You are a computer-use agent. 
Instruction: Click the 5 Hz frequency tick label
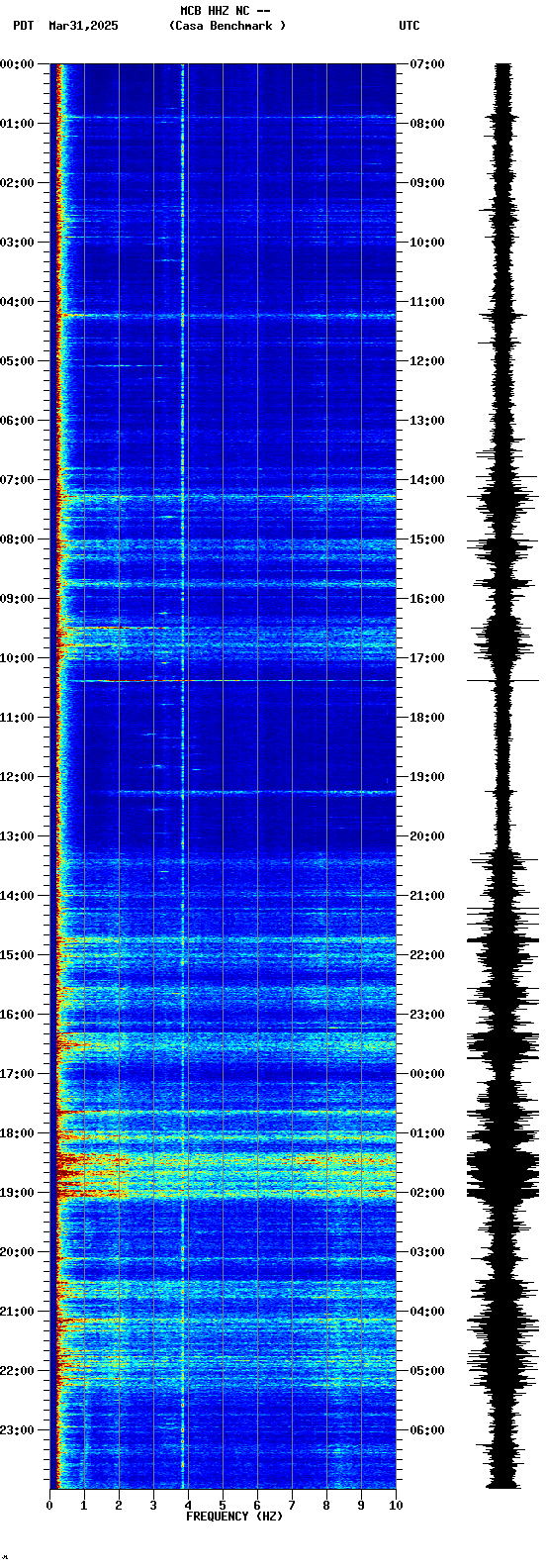(x=223, y=1506)
